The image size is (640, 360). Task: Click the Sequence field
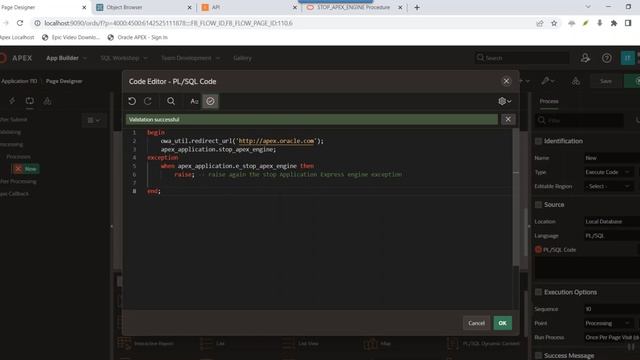(611, 309)
